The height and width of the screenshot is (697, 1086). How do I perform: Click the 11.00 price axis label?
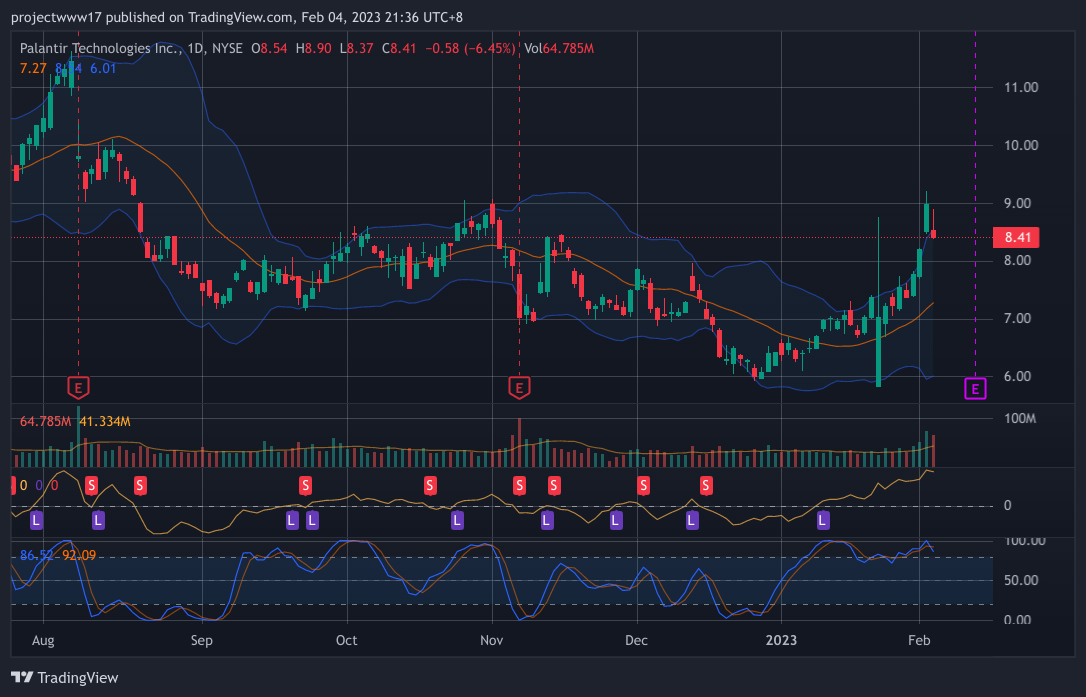click(1021, 87)
